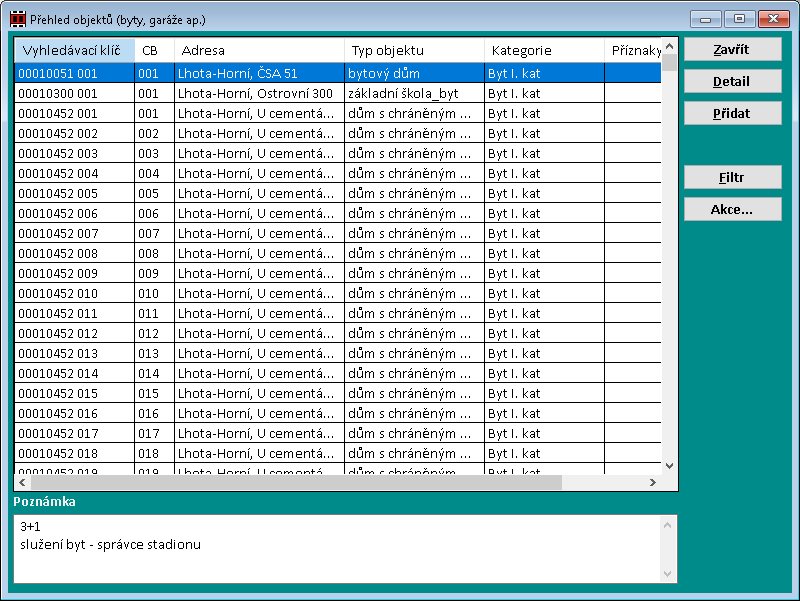800x601 pixels.
Task: Click the Poznámka field's scroll down arrow
Action: pos(669,573)
